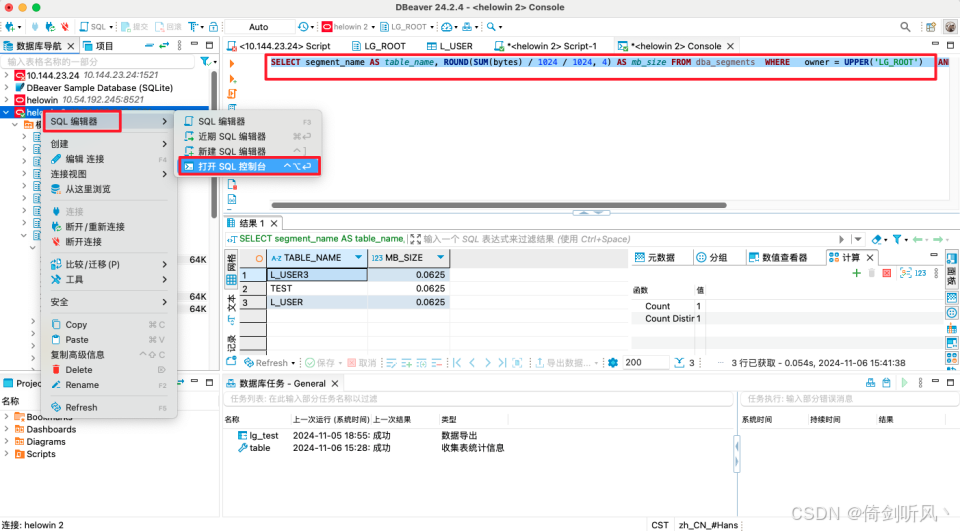
Task: Open the 分组 panel tab
Action: point(712,258)
